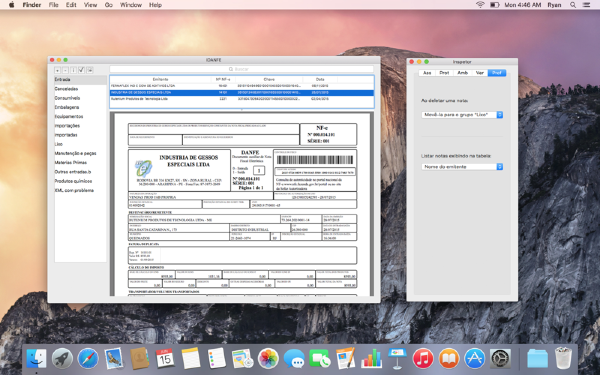Open the Ass tab in Inspetor
Screen dimensions: 600x375
(427, 73)
